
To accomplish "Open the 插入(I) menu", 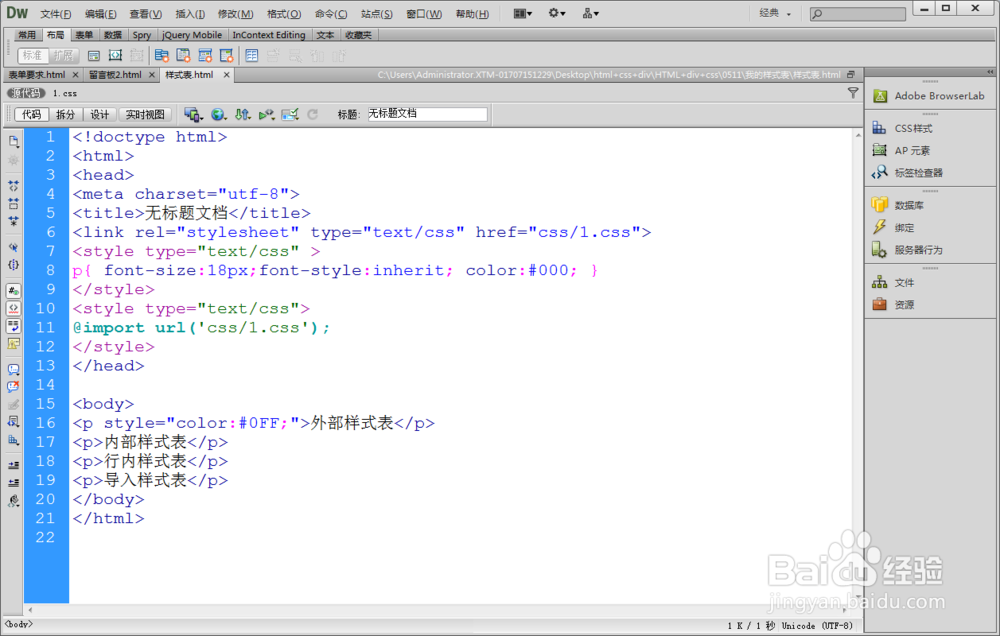I will tap(190, 14).
